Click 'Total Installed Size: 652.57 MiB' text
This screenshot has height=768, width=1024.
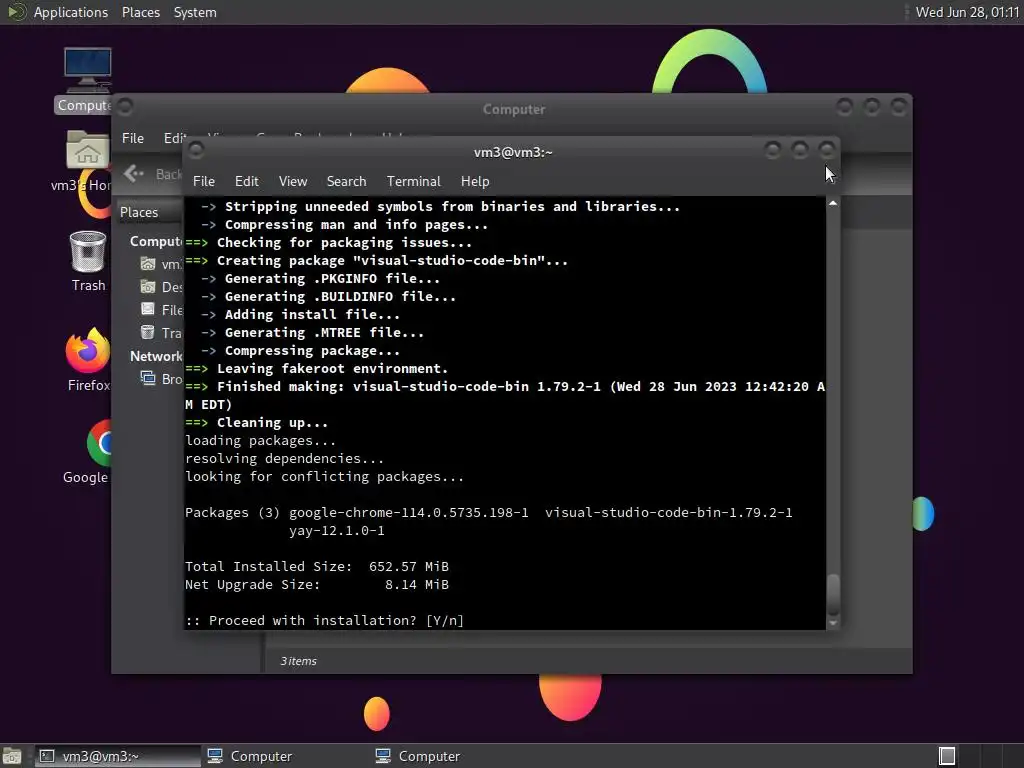coord(317,566)
